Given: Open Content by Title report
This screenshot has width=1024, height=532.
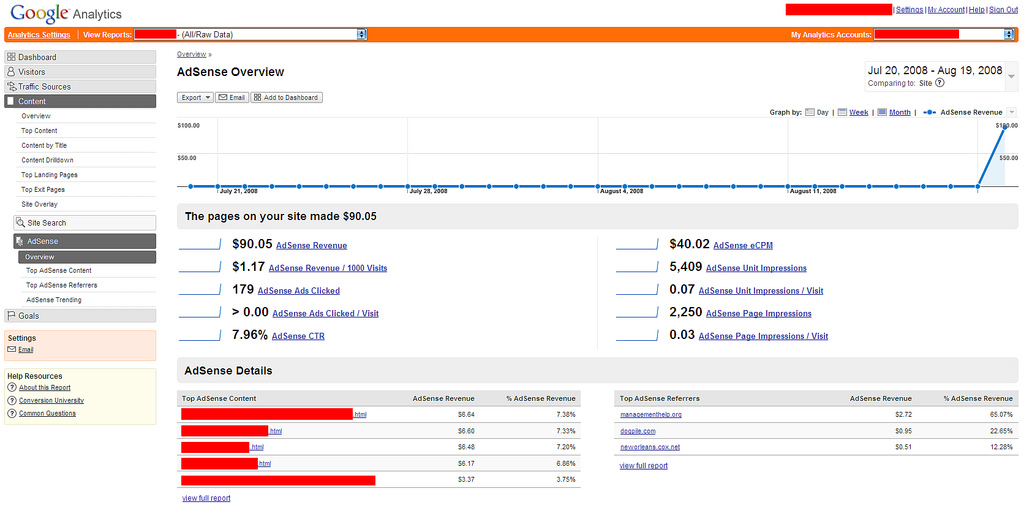Looking at the screenshot, I should [44, 146].
